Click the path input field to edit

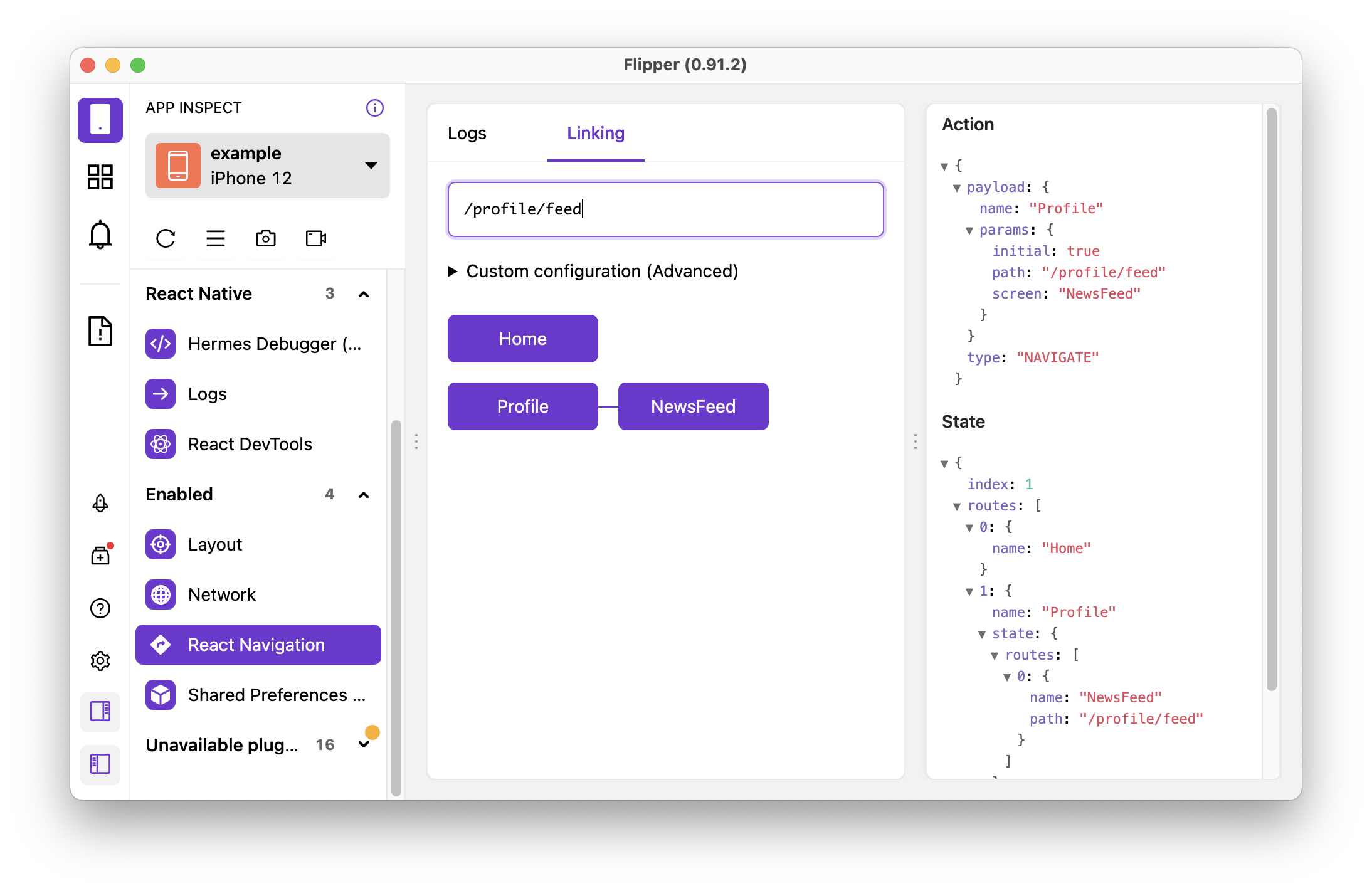tap(666, 209)
